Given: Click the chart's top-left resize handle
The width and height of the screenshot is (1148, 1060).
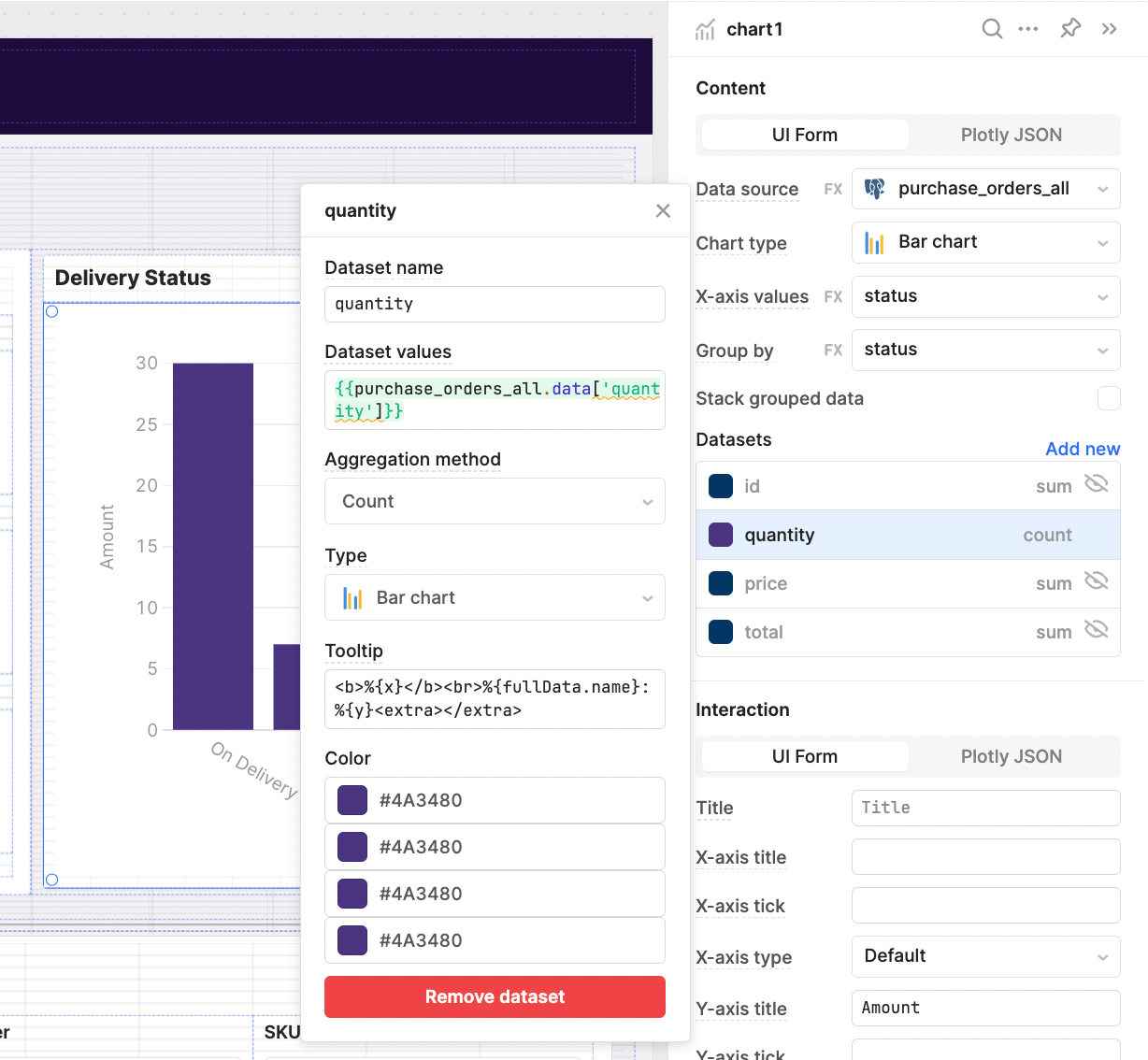Looking at the screenshot, I should [x=51, y=311].
